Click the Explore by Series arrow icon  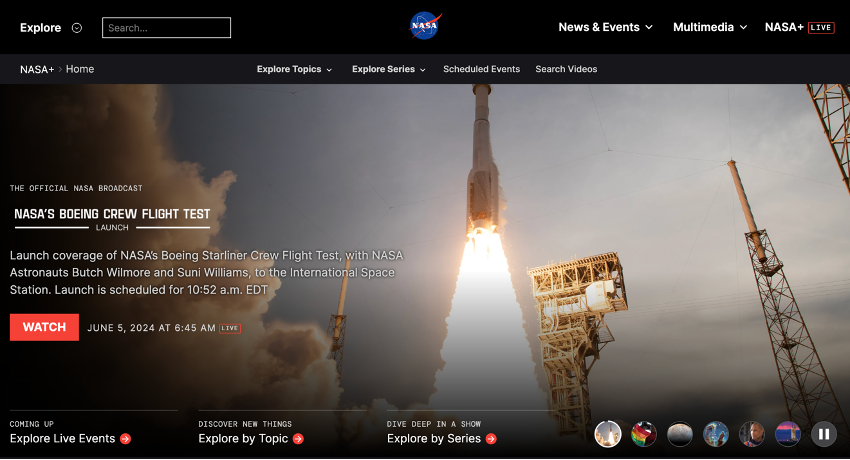pyautogui.click(x=491, y=439)
